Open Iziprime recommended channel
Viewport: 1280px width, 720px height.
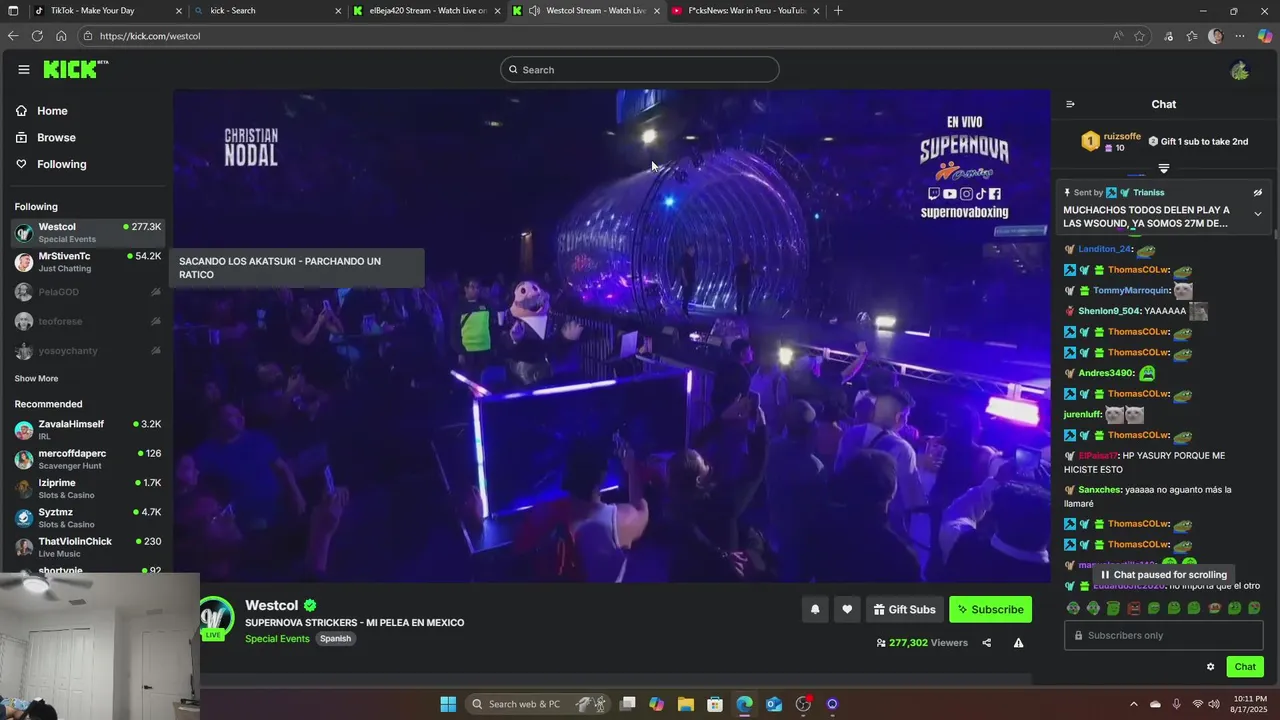pos(88,489)
